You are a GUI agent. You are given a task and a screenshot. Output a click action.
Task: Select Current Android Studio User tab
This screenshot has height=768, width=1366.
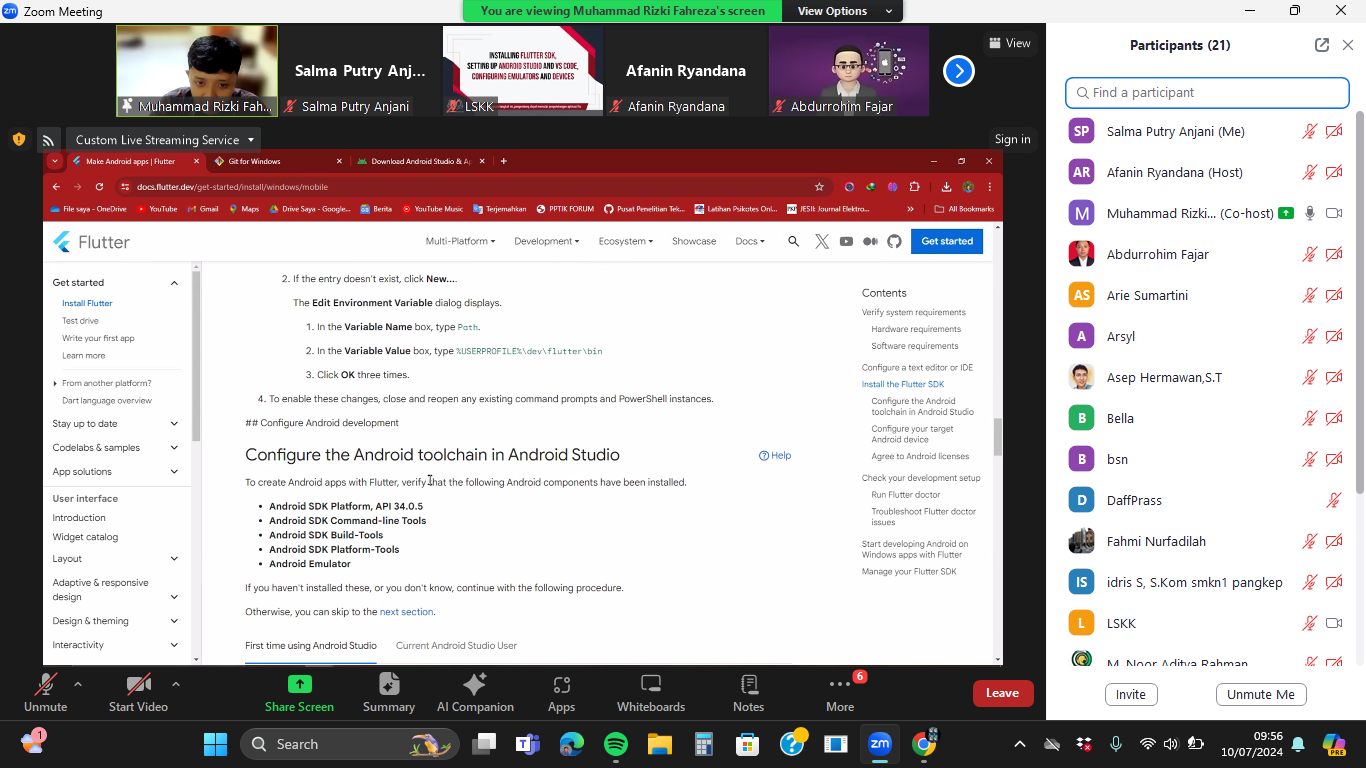click(x=456, y=646)
